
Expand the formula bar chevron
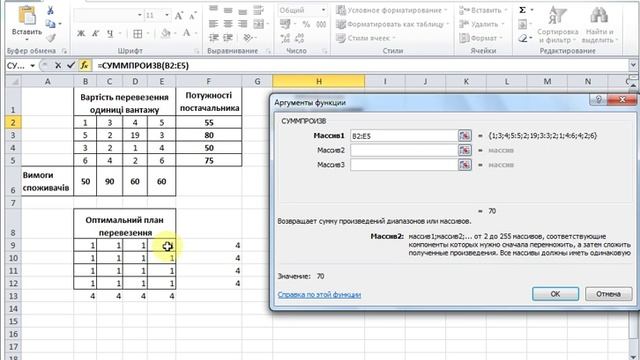pos(633,65)
